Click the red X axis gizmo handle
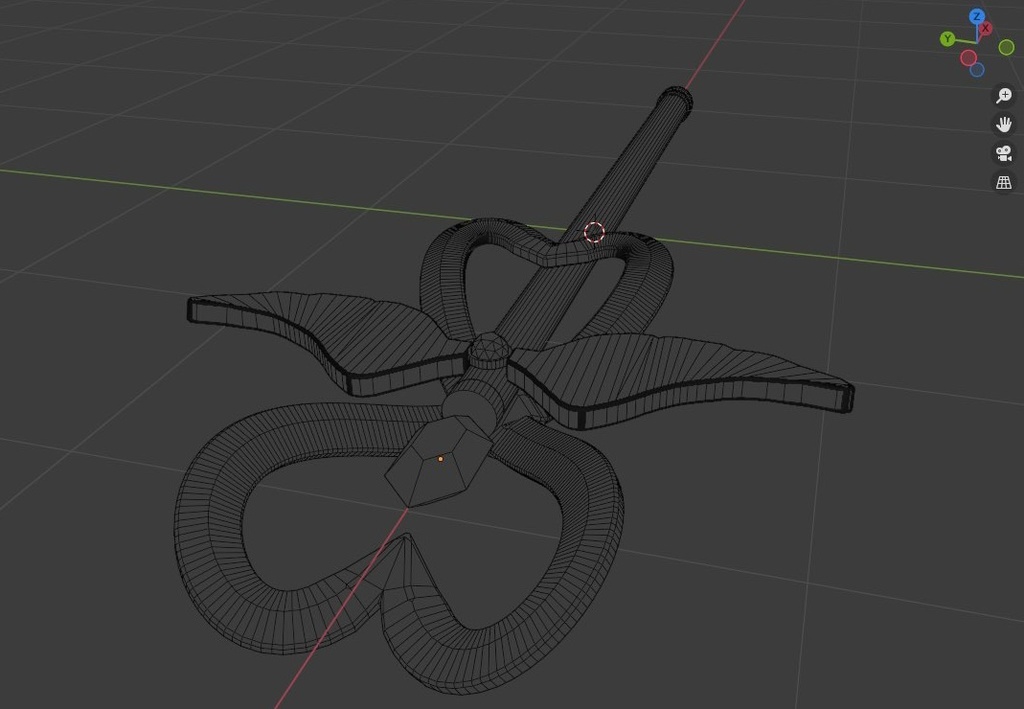Viewport: 1024px width, 709px height. click(x=985, y=28)
